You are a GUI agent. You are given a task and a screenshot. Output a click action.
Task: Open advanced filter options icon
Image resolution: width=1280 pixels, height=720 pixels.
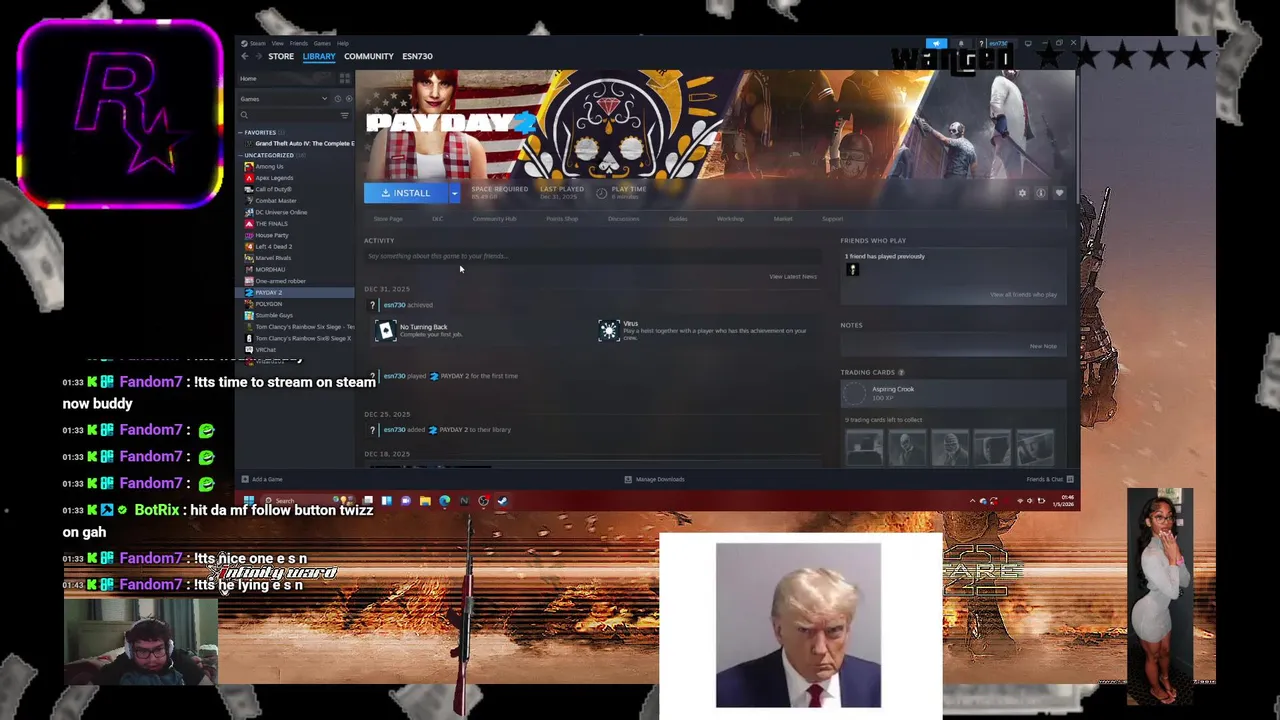pyautogui.click(x=345, y=115)
